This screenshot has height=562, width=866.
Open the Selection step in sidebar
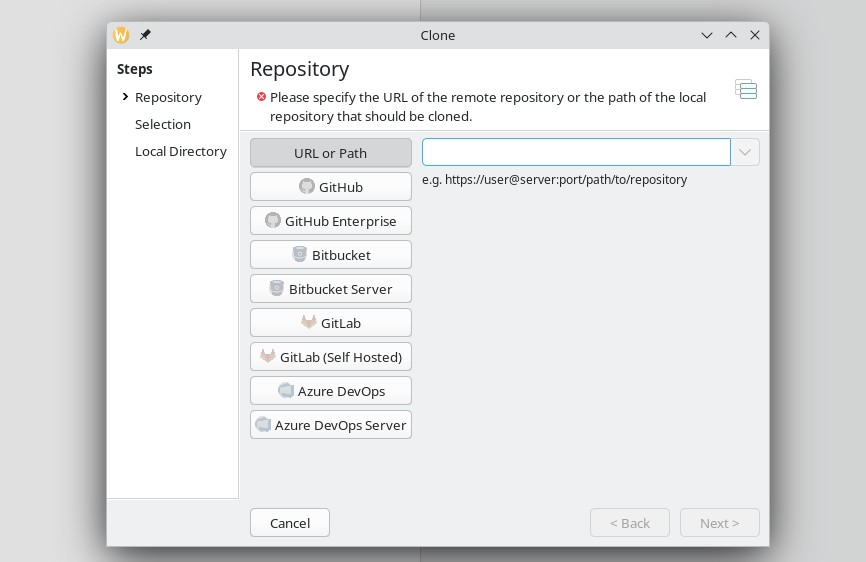[163, 124]
